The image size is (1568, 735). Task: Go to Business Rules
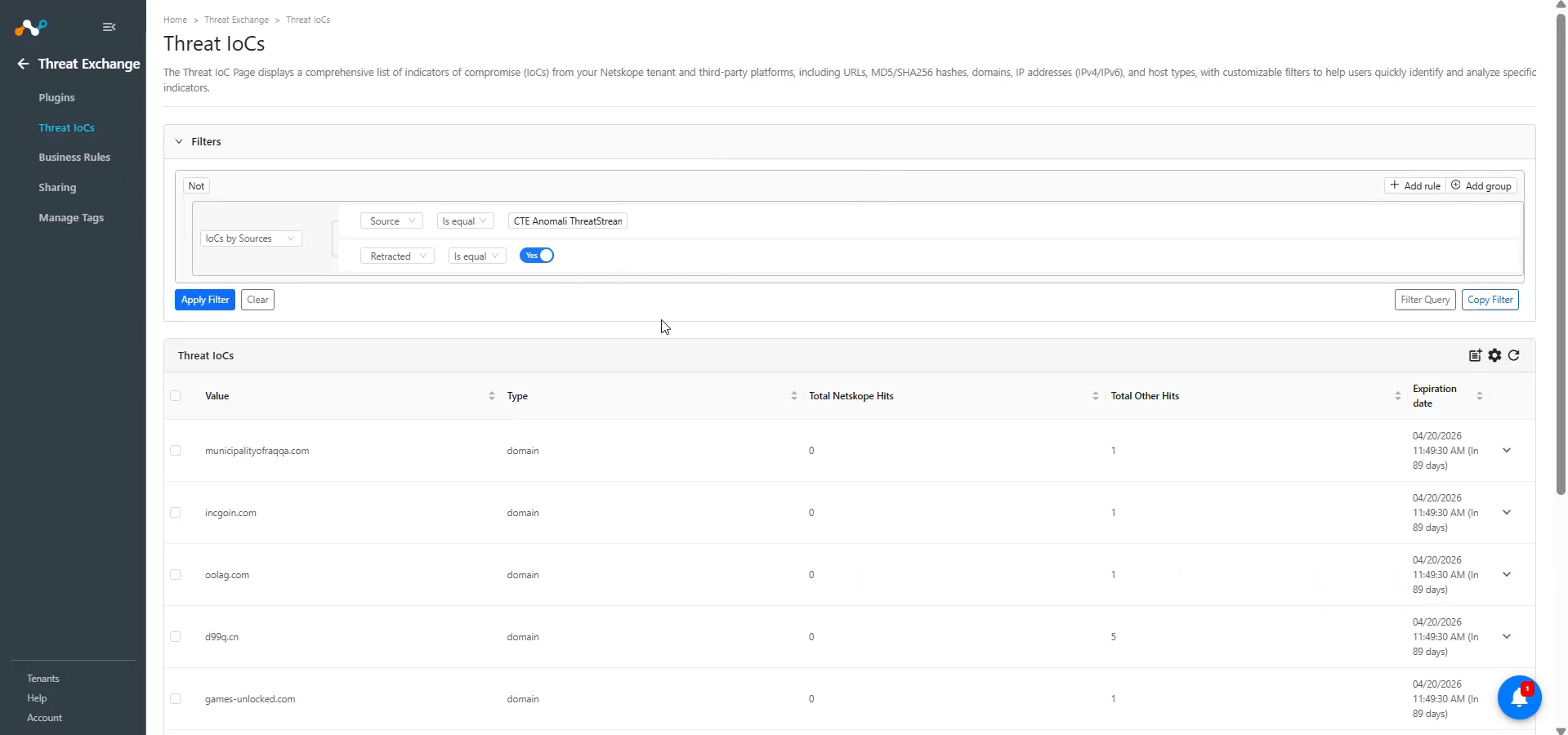click(74, 158)
